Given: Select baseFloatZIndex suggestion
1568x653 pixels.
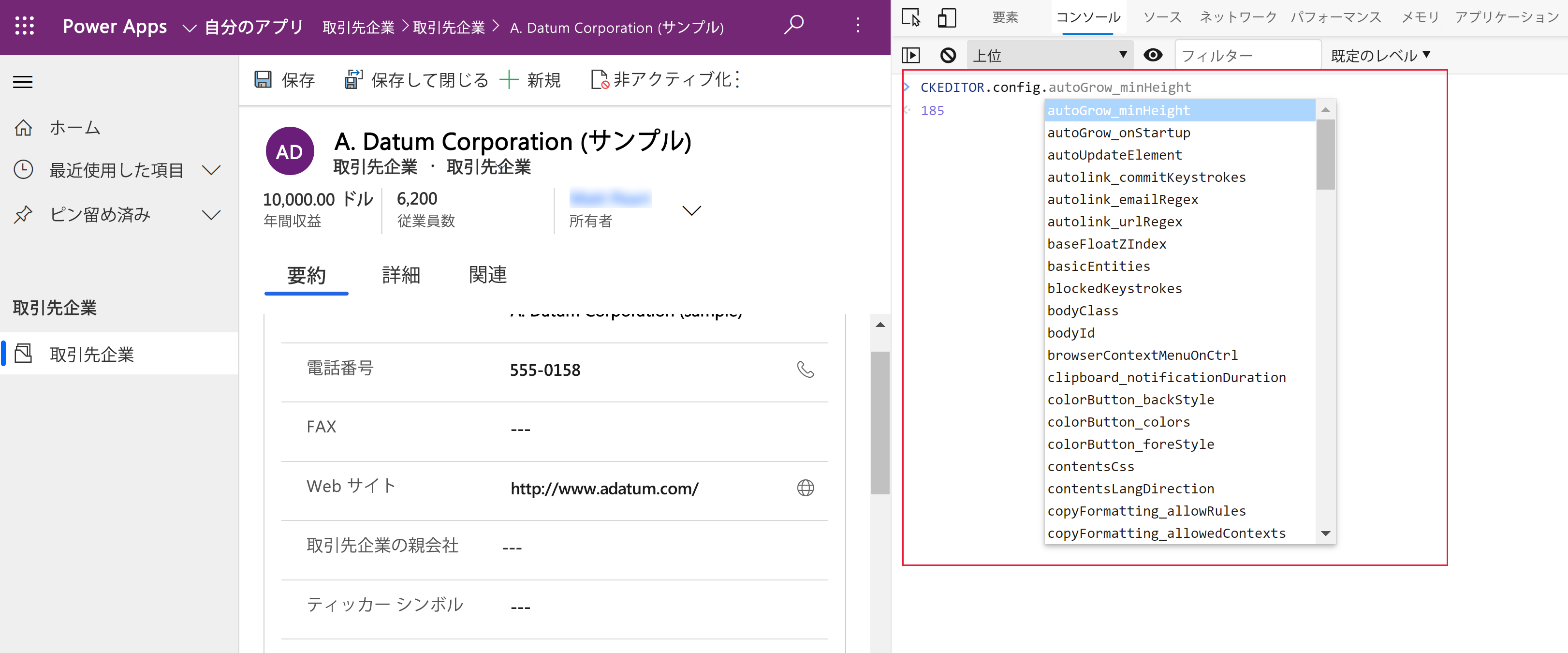Looking at the screenshot, I should (1180, 244).
